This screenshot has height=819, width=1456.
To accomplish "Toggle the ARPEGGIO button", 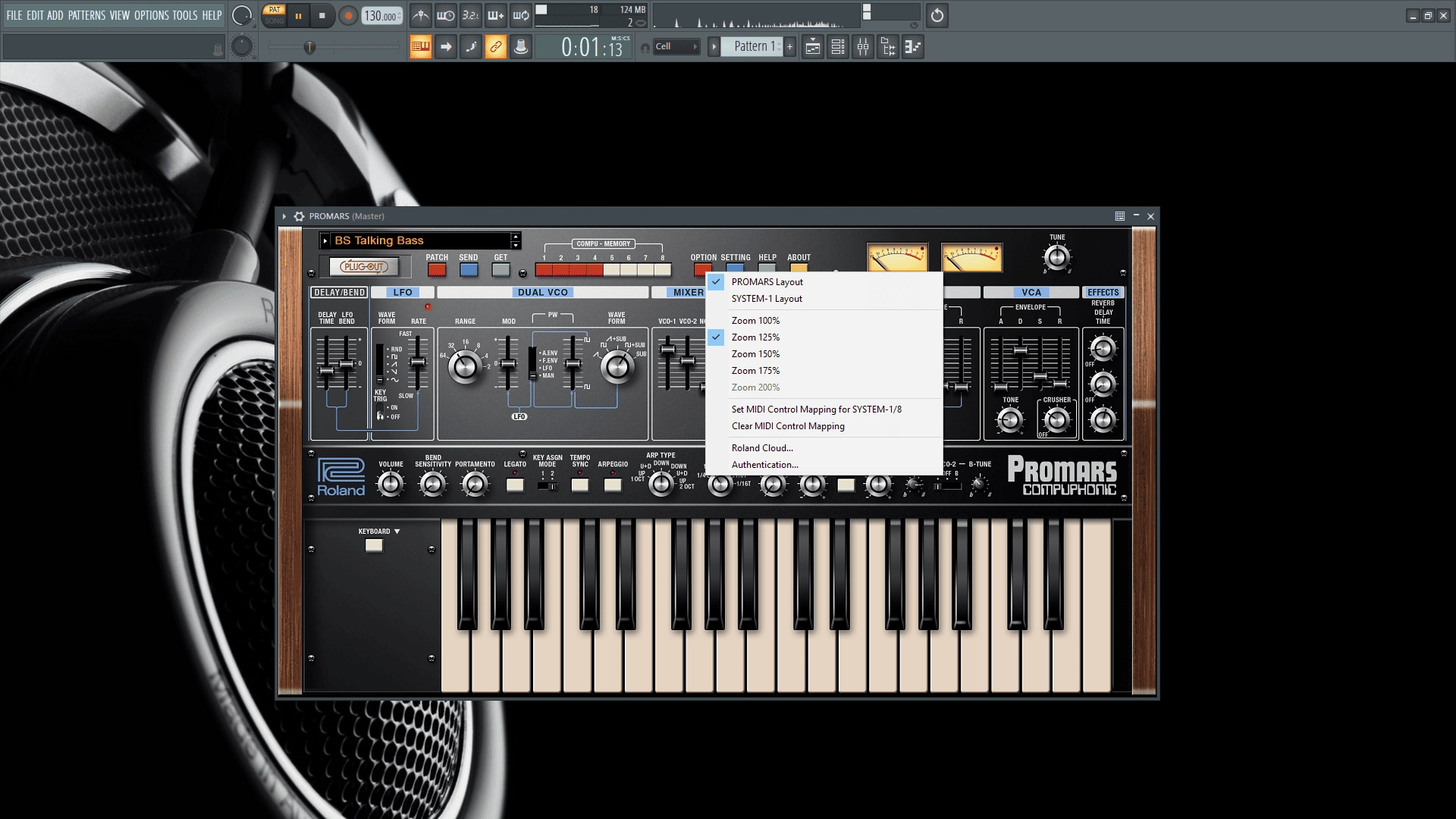I will point(613,485).
